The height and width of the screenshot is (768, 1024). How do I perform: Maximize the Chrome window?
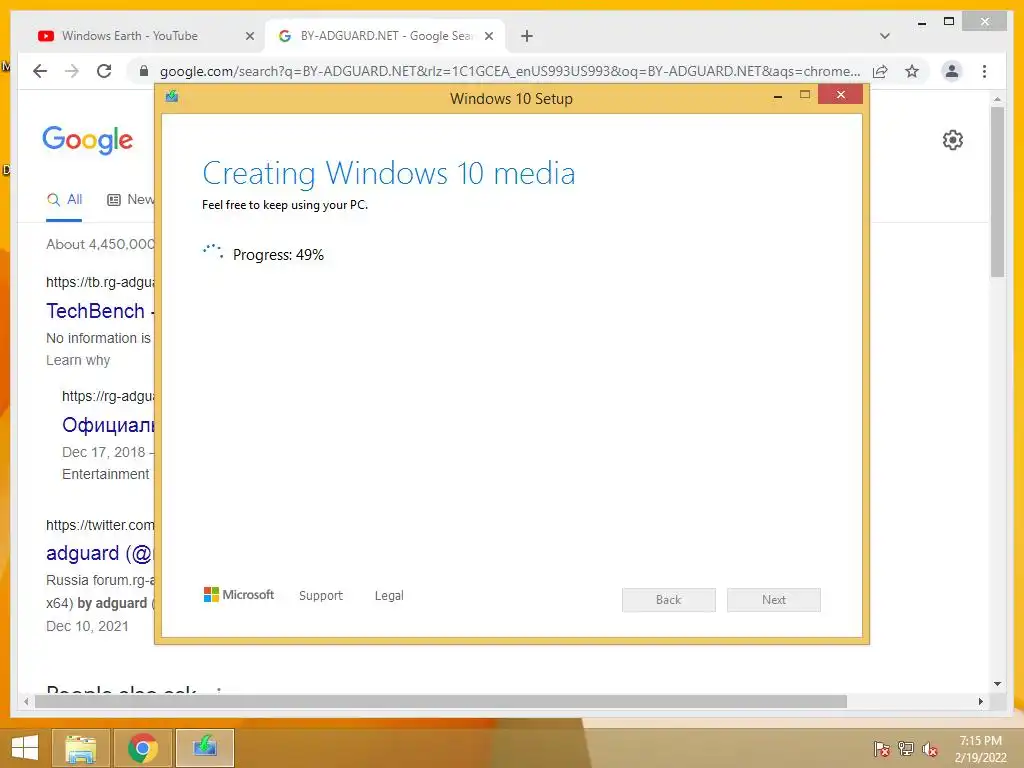point(949,22)
